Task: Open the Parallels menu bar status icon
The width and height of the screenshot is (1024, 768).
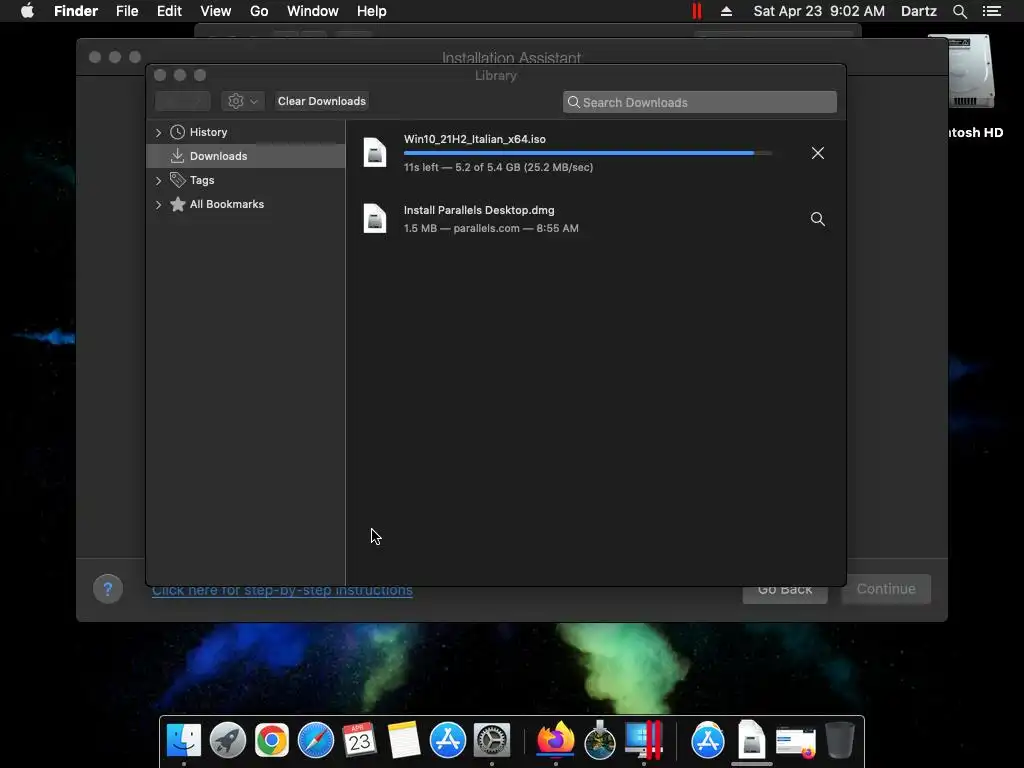Action: (697, 11)
